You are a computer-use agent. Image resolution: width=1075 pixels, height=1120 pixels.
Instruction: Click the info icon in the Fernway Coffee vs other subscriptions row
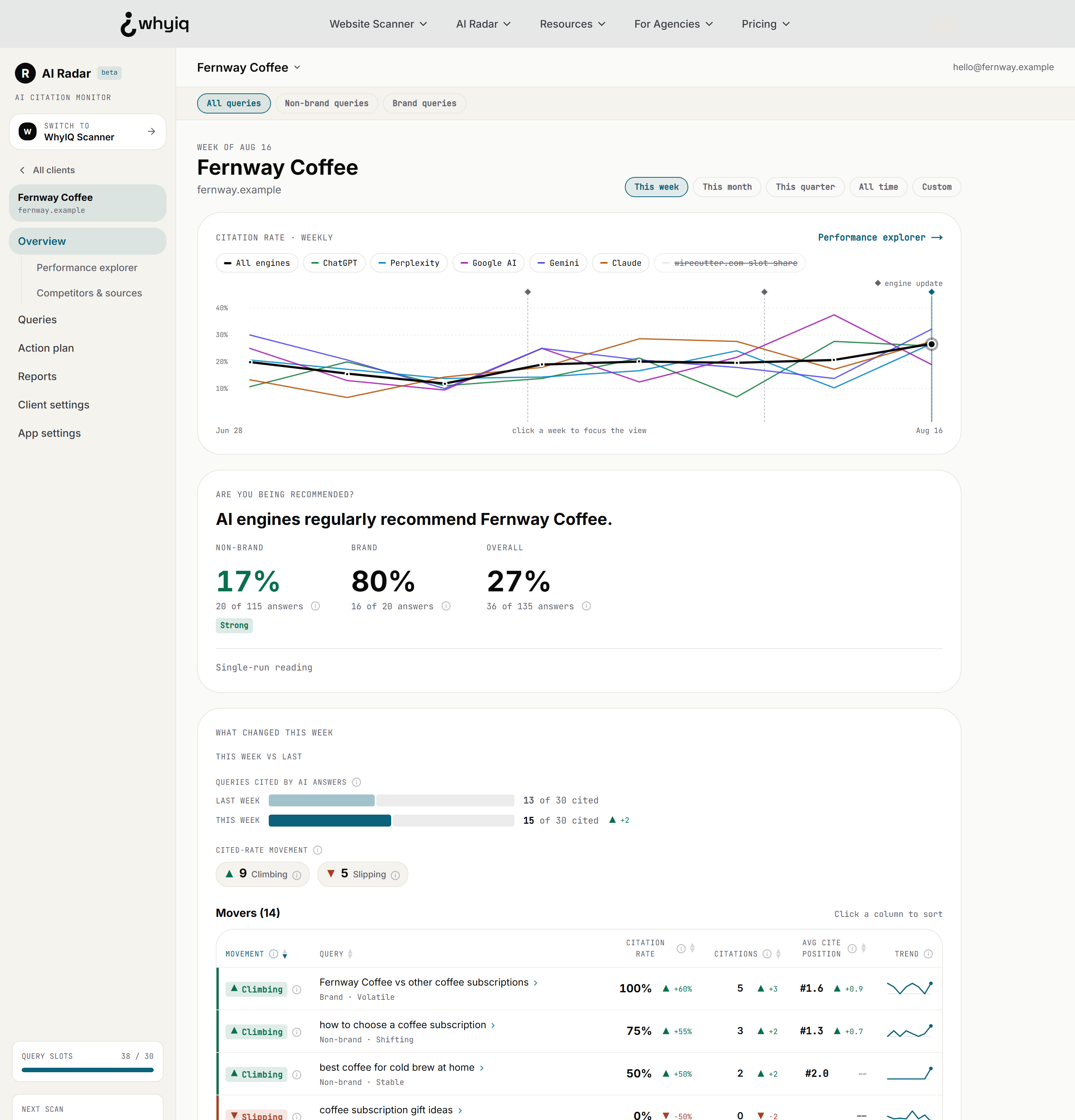point(296,990)
